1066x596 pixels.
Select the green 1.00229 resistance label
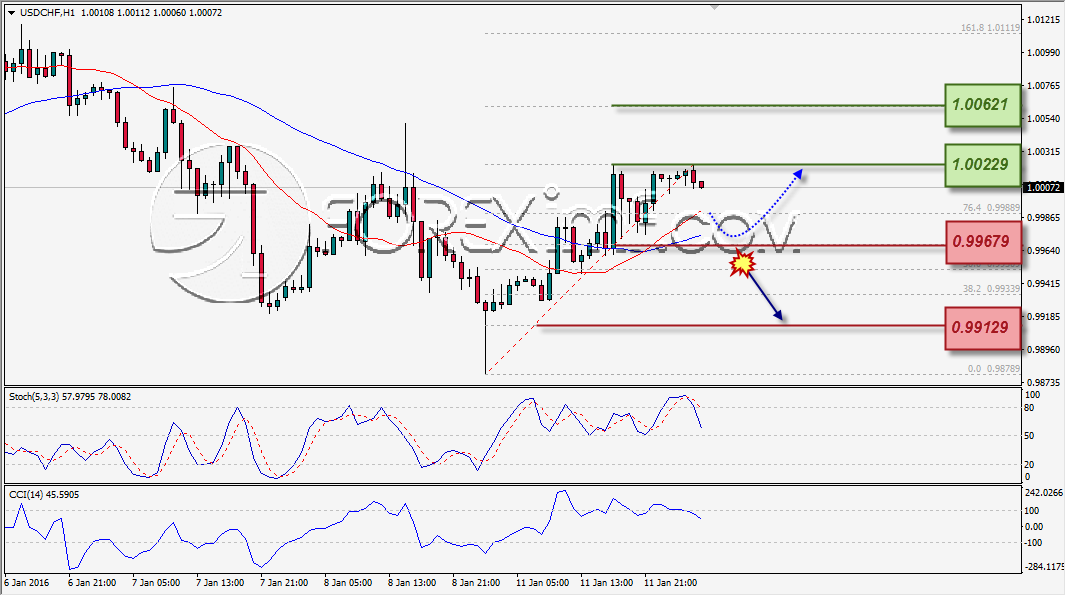(982, 165)
